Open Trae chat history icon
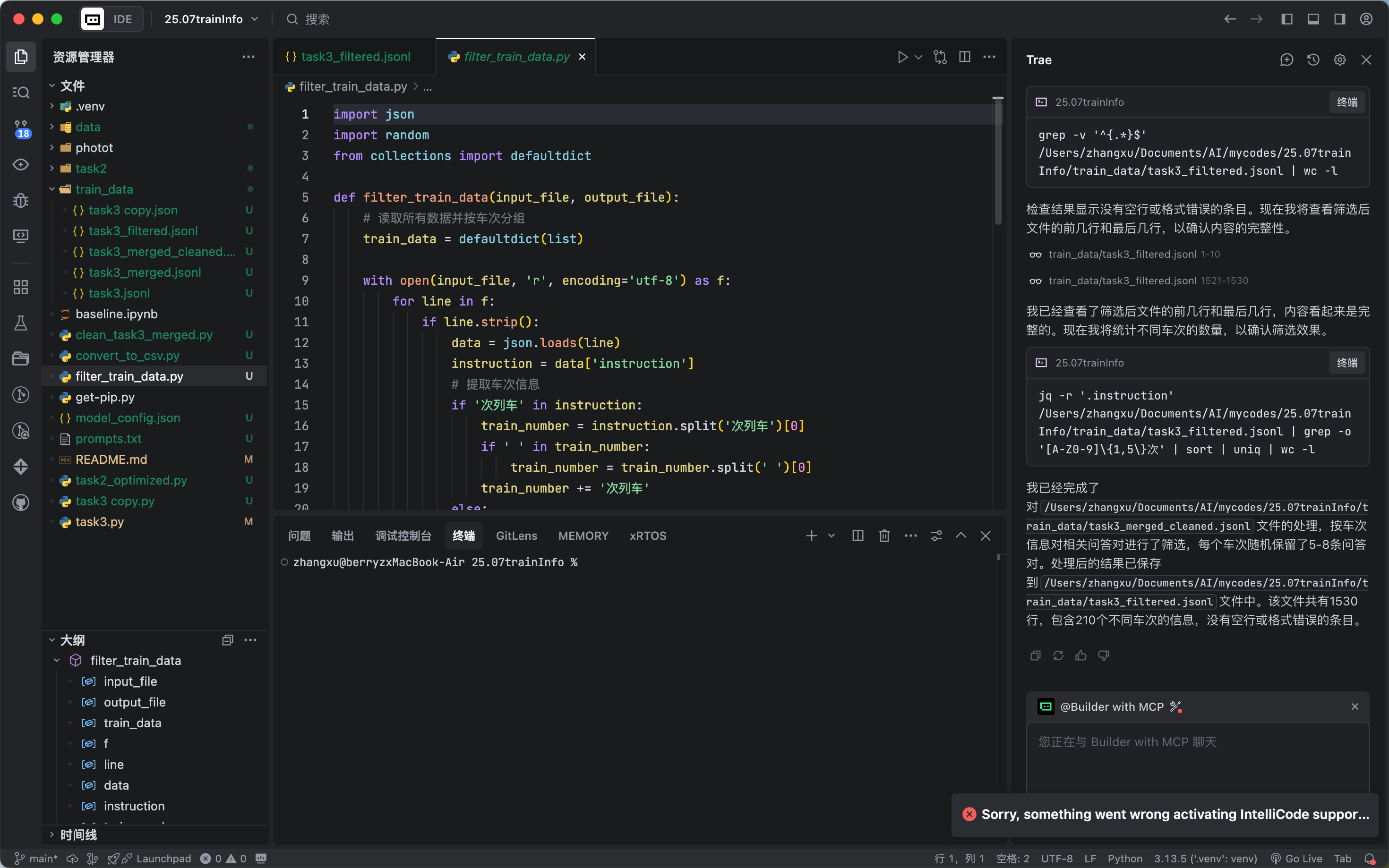This screenshot has width=1389, height=868. [1313, 60]
